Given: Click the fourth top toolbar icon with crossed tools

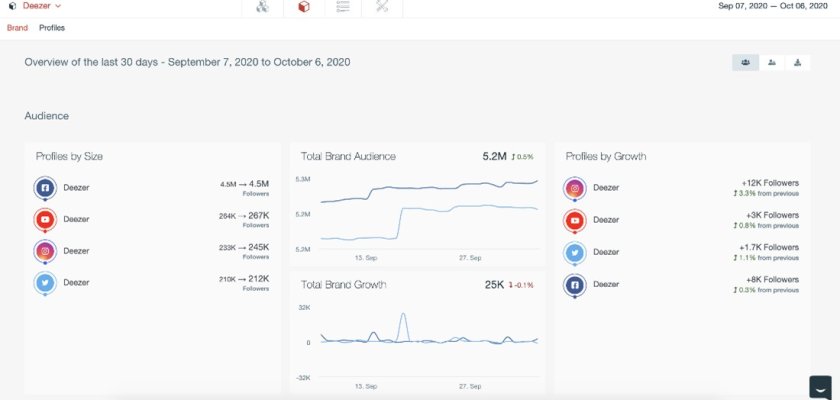Looking at the screenshot, I should [x=383, y=7].
